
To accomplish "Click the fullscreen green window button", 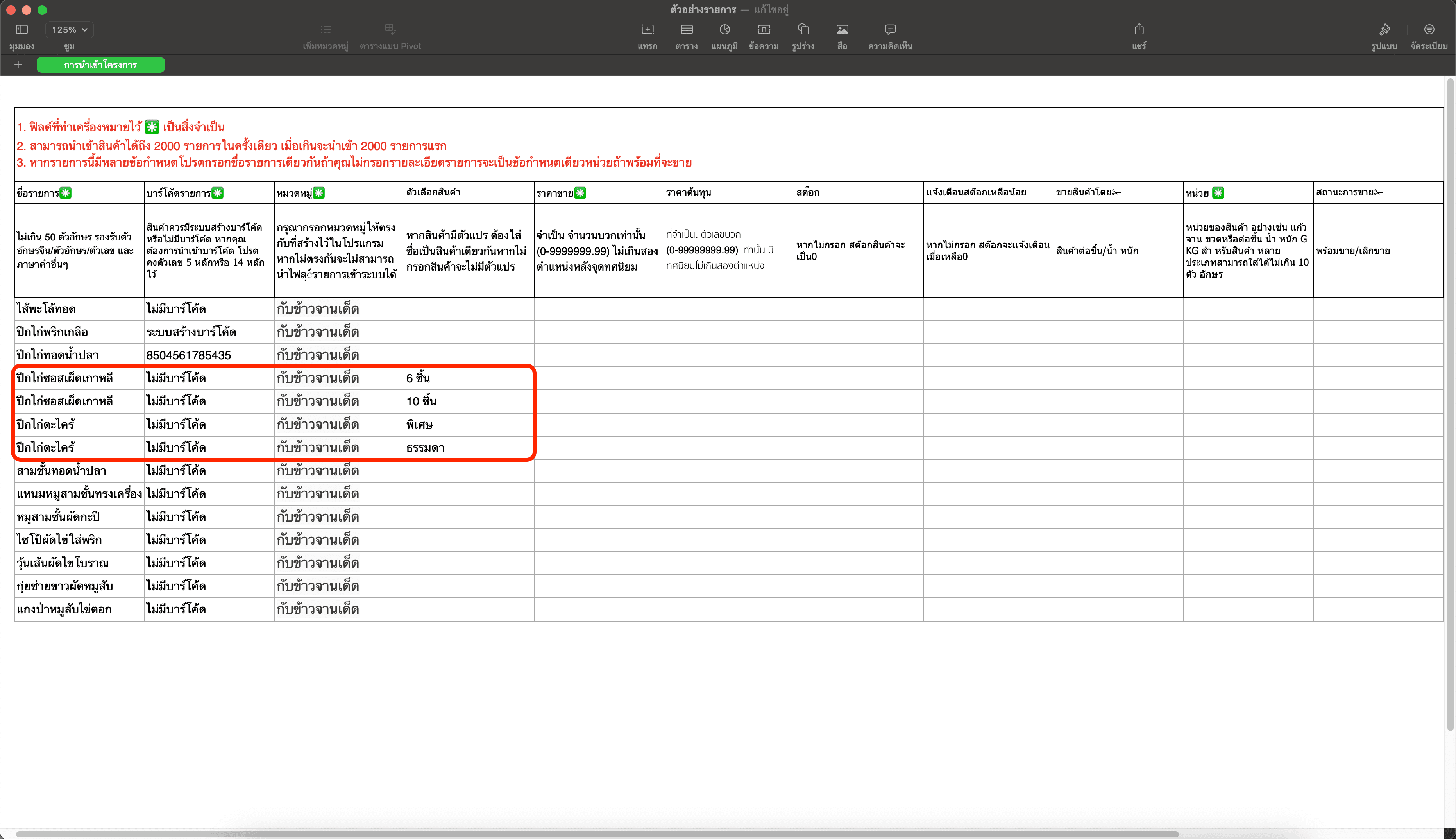I will coord(42,10).
